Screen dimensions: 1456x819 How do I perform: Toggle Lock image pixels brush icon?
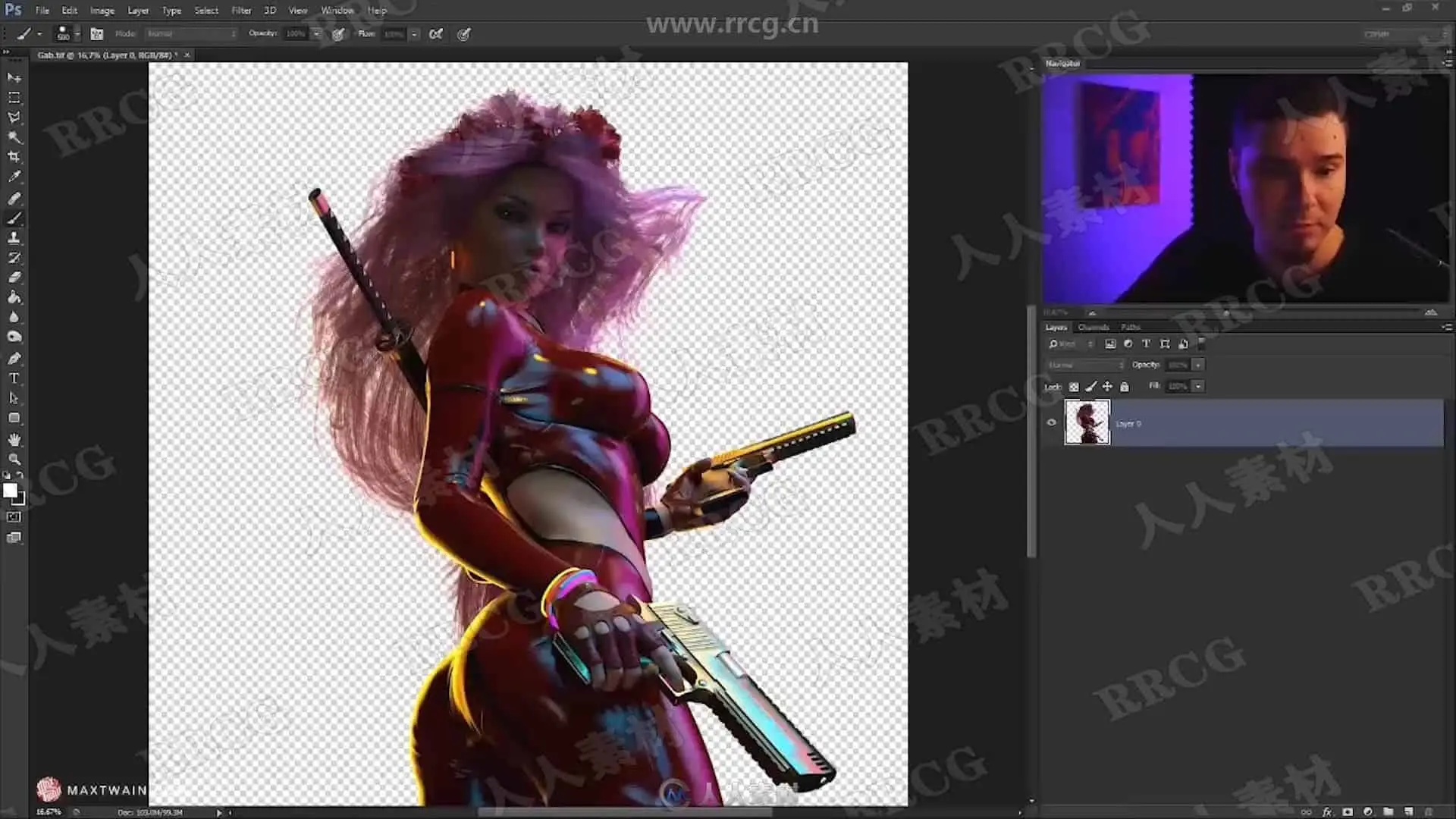click(1091, 387)
